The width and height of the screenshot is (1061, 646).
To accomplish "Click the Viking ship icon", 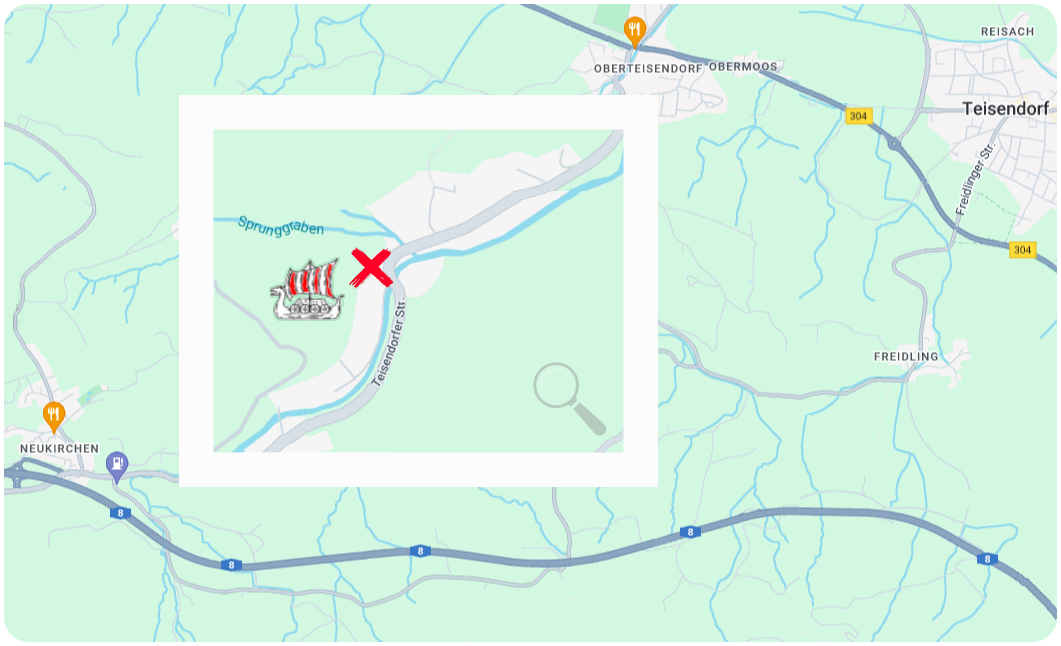I will pyautogui.click(x=307, y=290).
